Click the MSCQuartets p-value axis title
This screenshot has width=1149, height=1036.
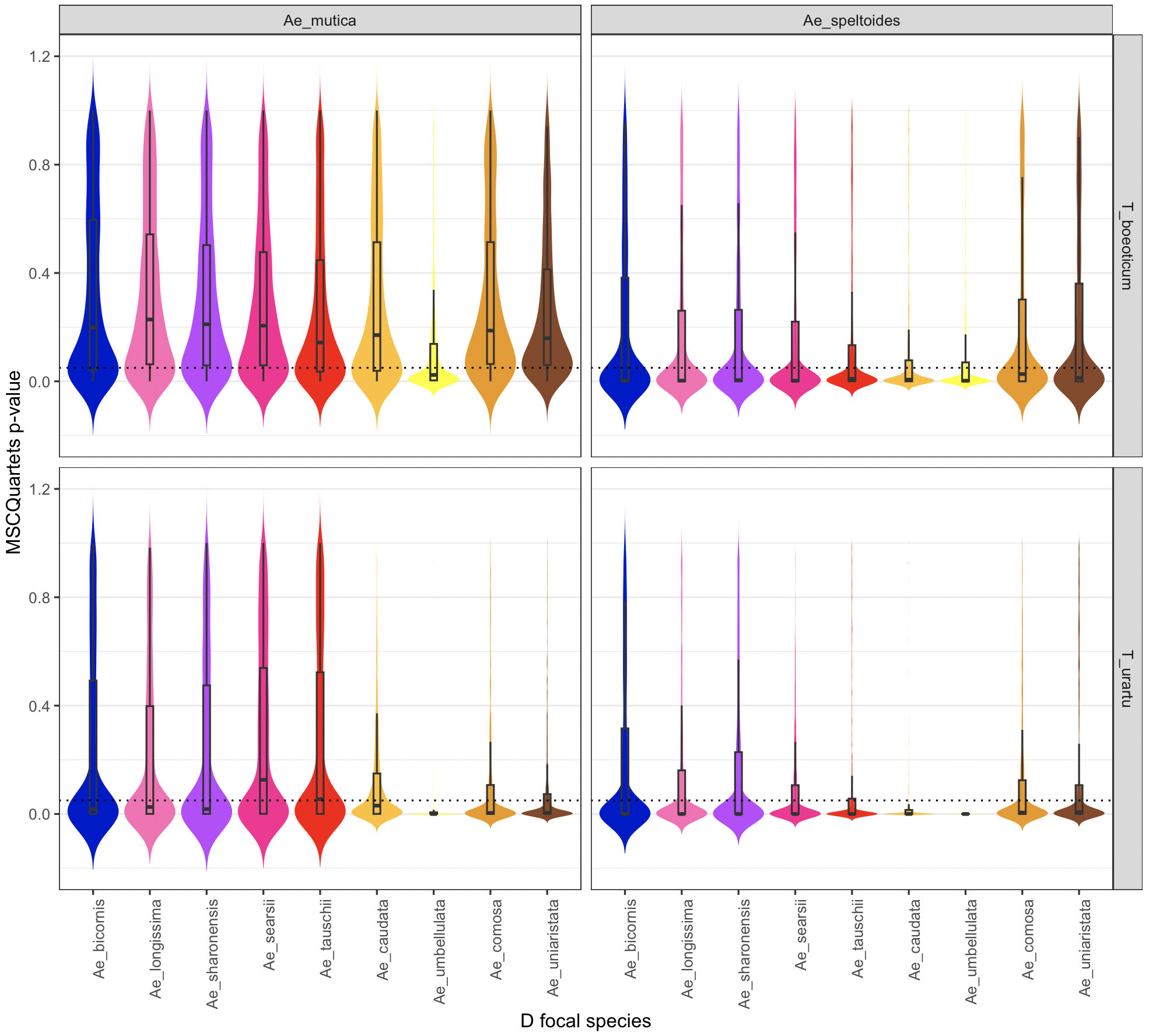[13, 462]
